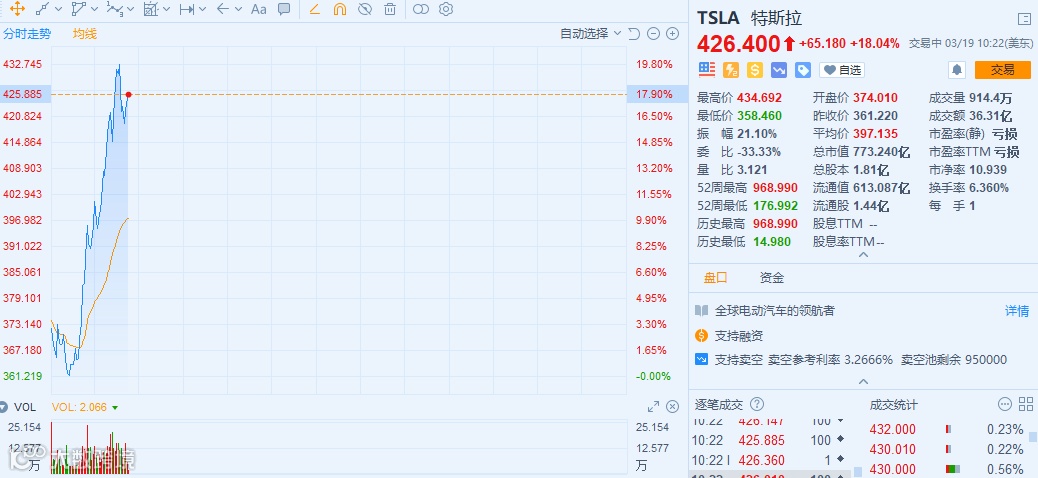The image size is (1038, 478).
Task: Open arrow tool dropdown arrow
Action: coord(238,9)
